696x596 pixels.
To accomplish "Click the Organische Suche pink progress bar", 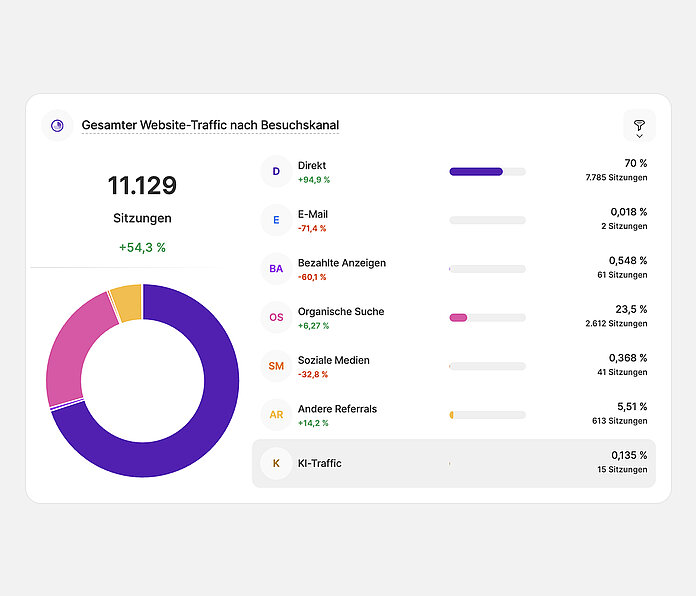I will (x=459, y=317).
